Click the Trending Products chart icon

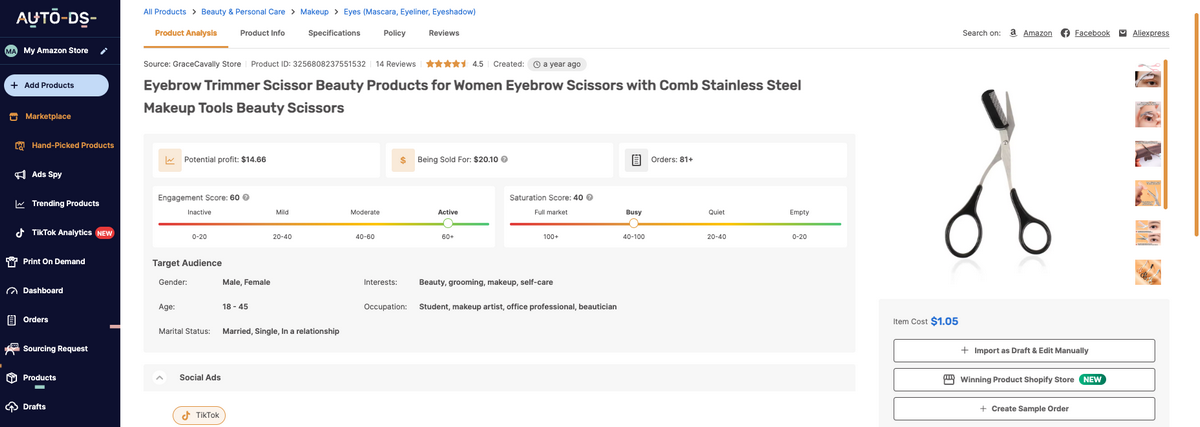[20, 203]
